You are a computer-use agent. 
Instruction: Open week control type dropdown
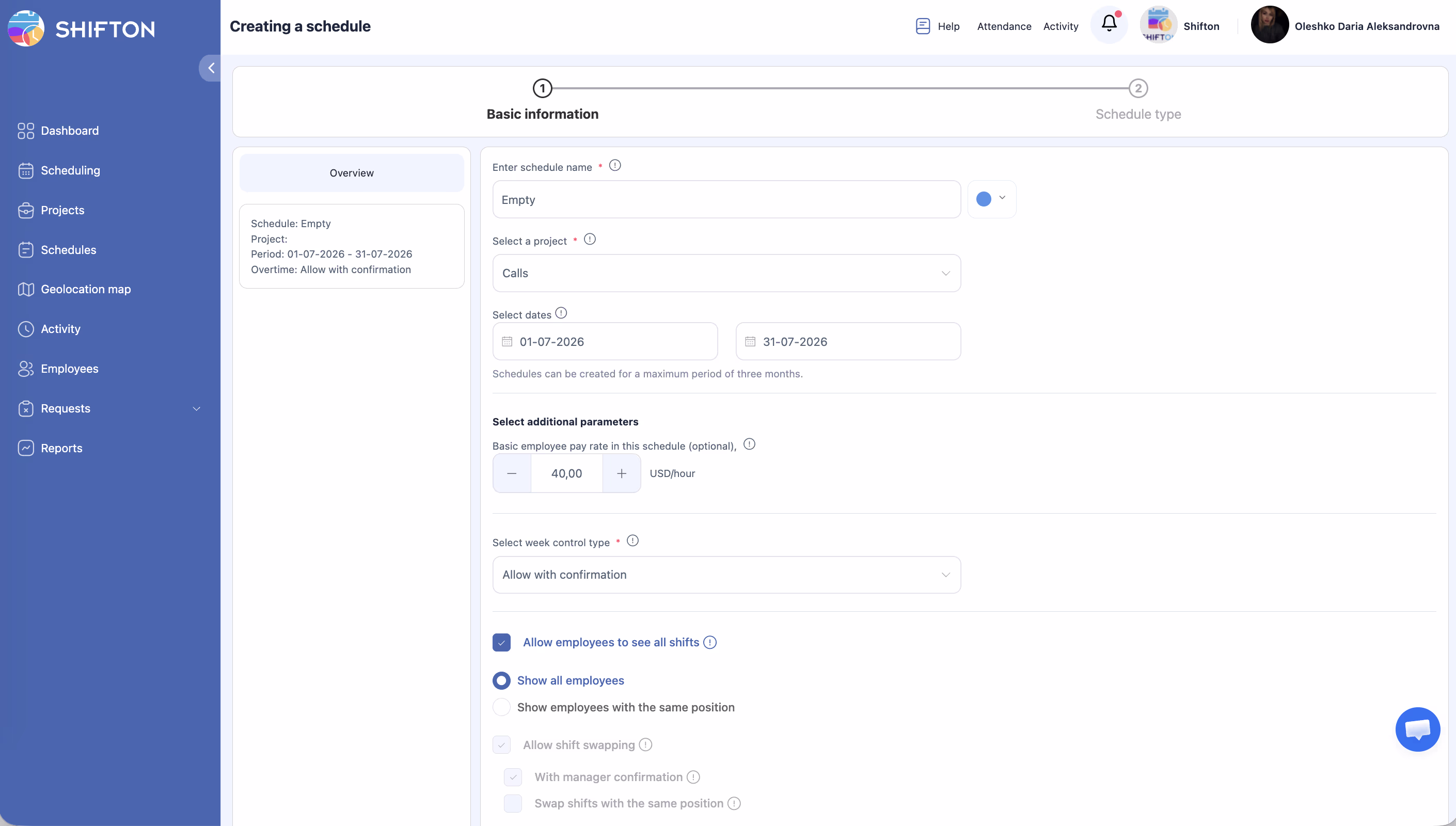pyautogui.click(x=726, y=575)
